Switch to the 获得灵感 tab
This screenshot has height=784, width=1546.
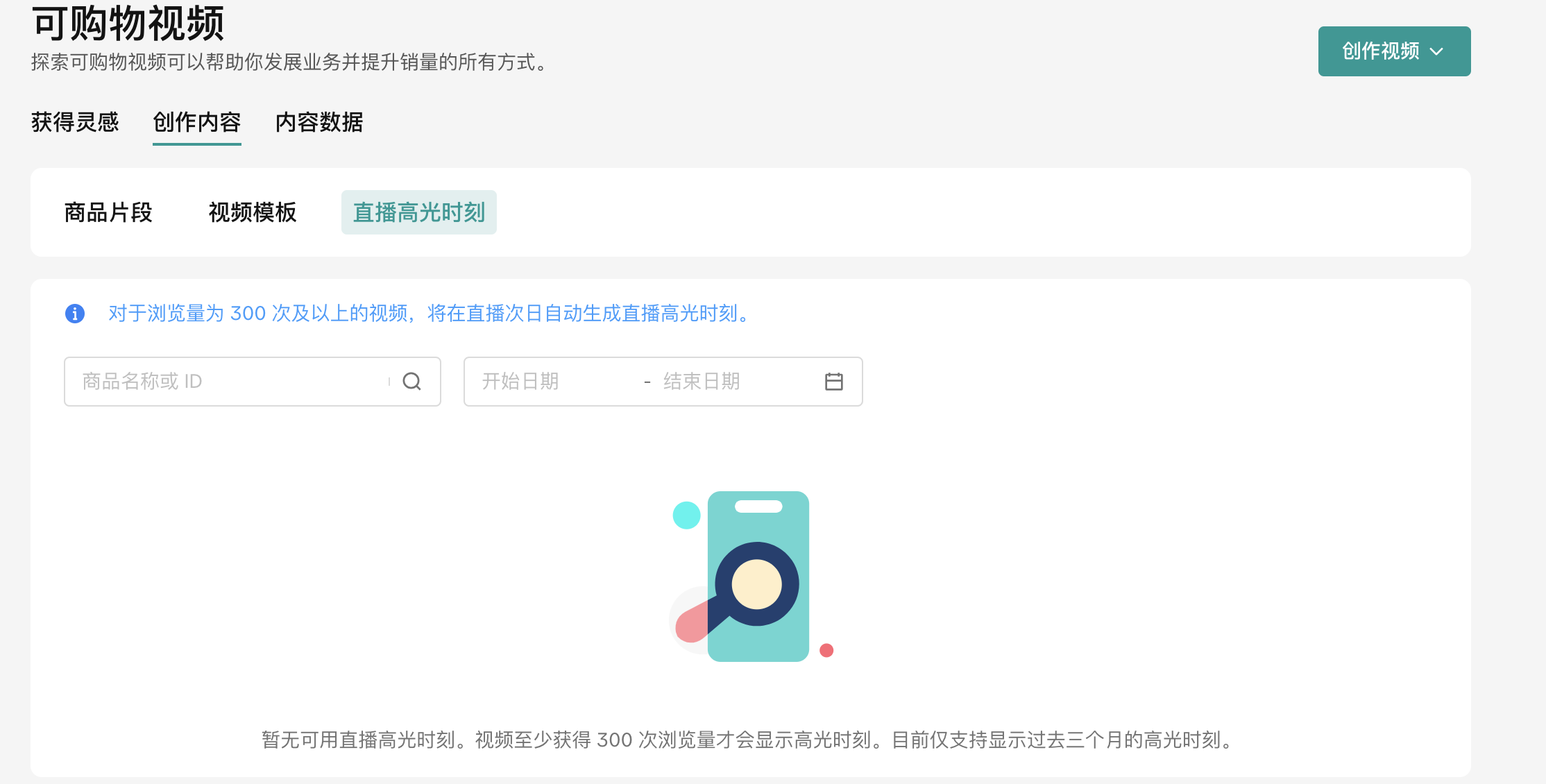(x=75, y=122)
